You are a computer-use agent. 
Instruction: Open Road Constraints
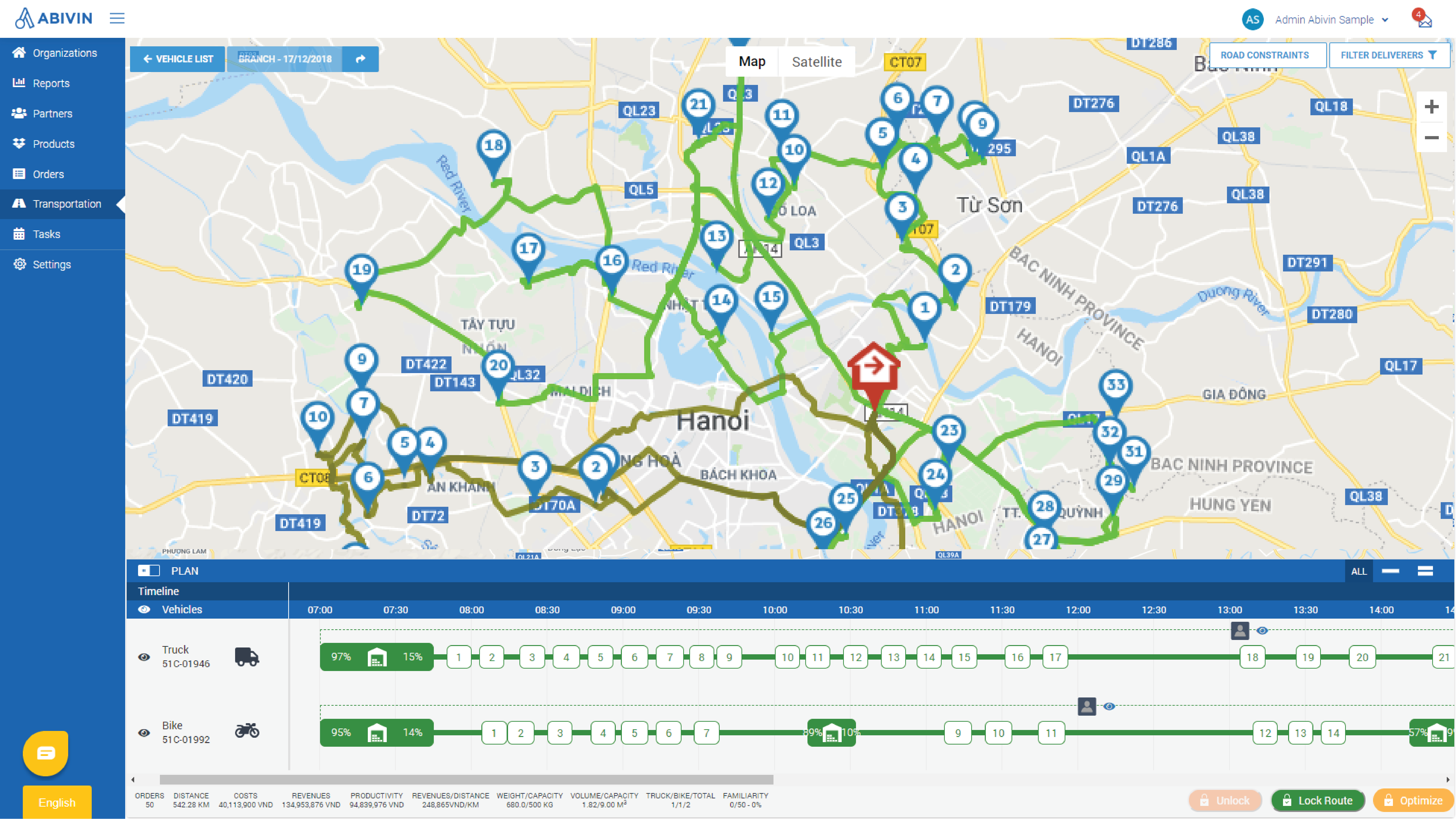coord(1267,55)
